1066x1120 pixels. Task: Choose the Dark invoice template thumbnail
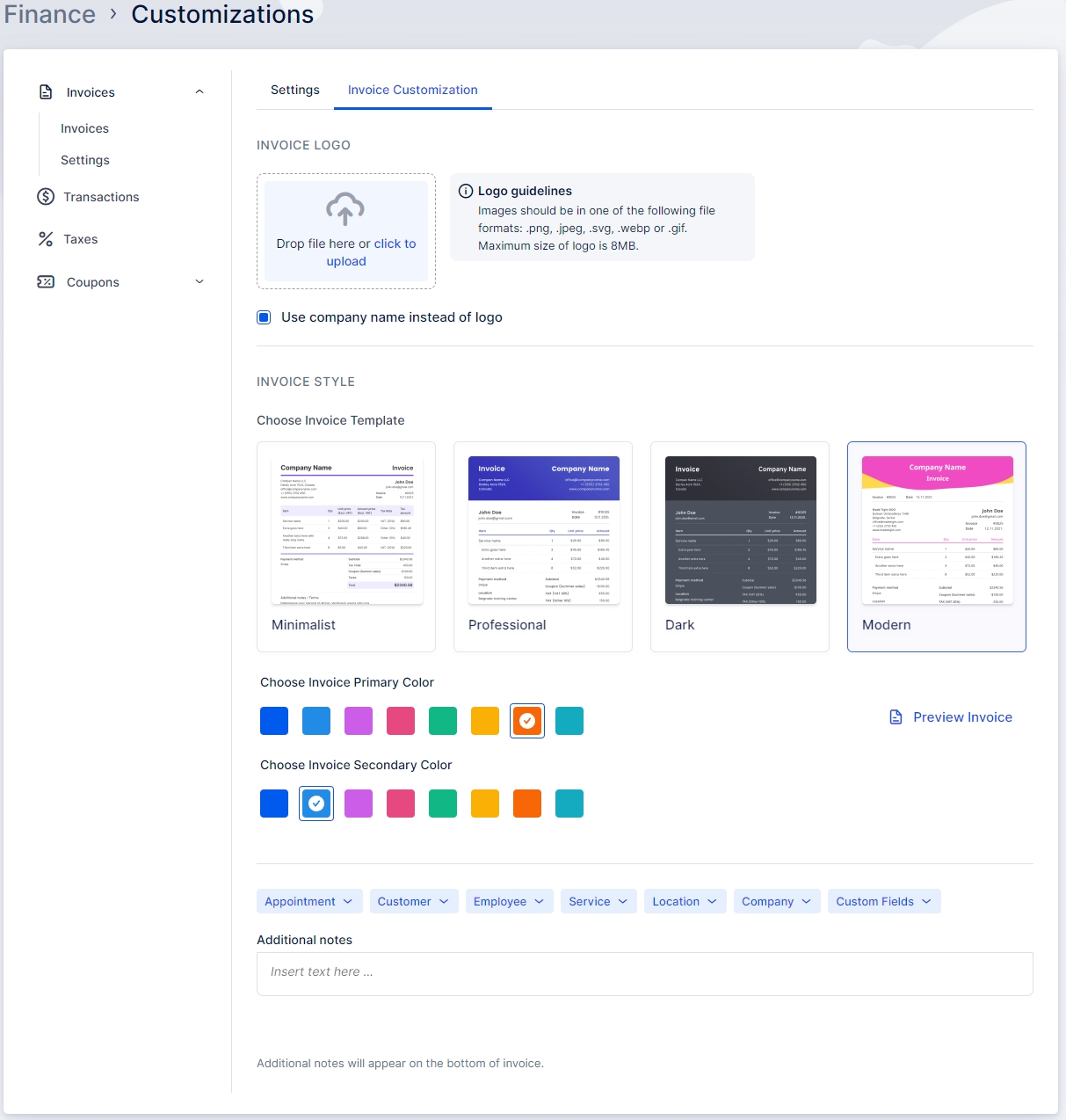[x=740, y=530]
